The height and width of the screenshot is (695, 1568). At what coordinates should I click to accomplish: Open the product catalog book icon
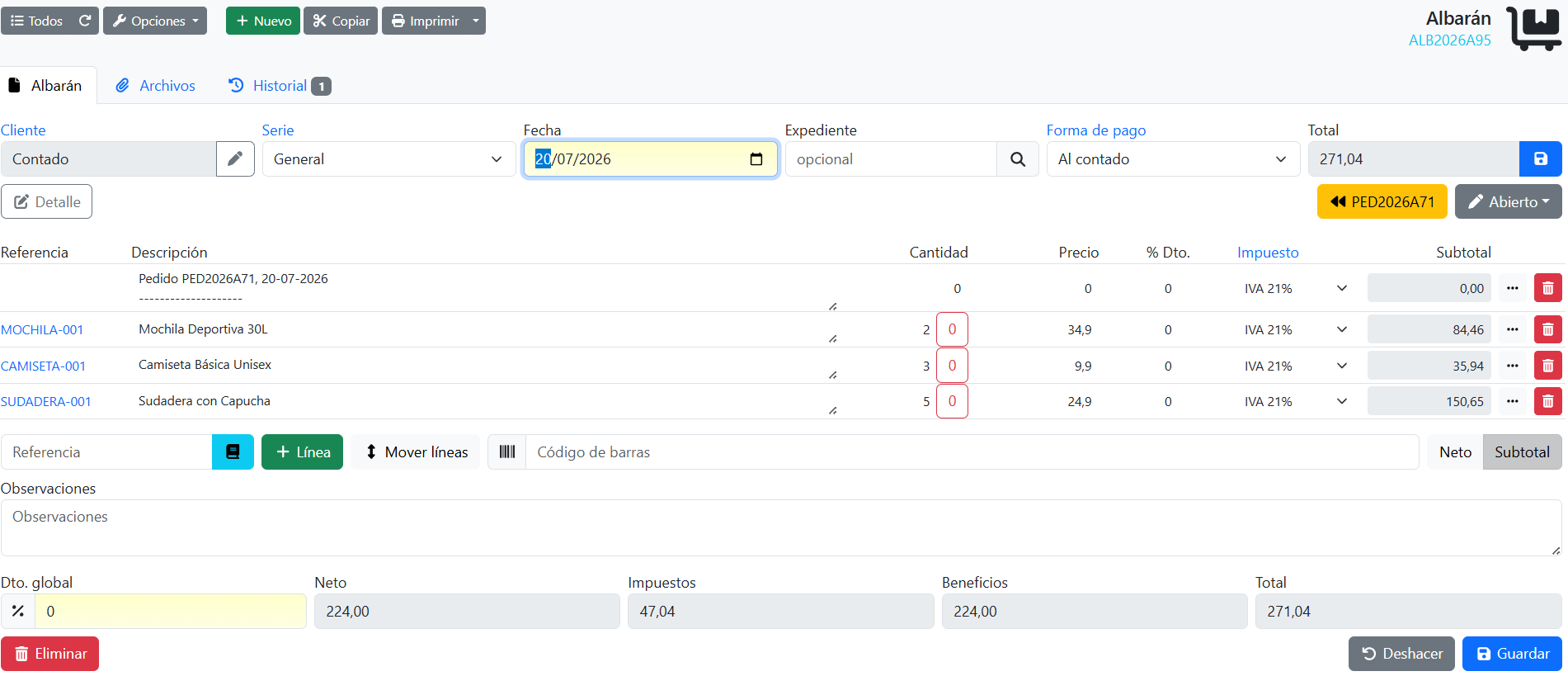point(233,452)
